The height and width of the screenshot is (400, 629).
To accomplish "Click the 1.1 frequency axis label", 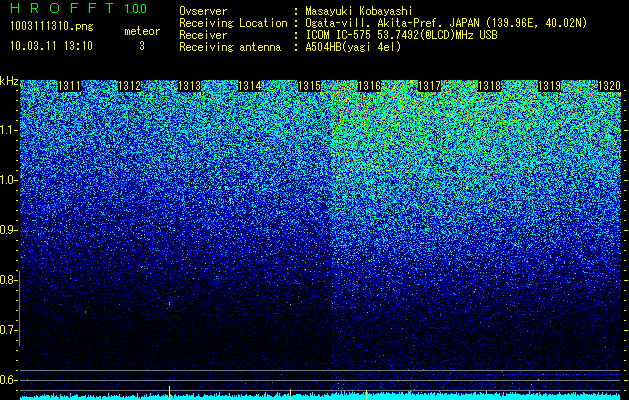I will click(8, 130).
